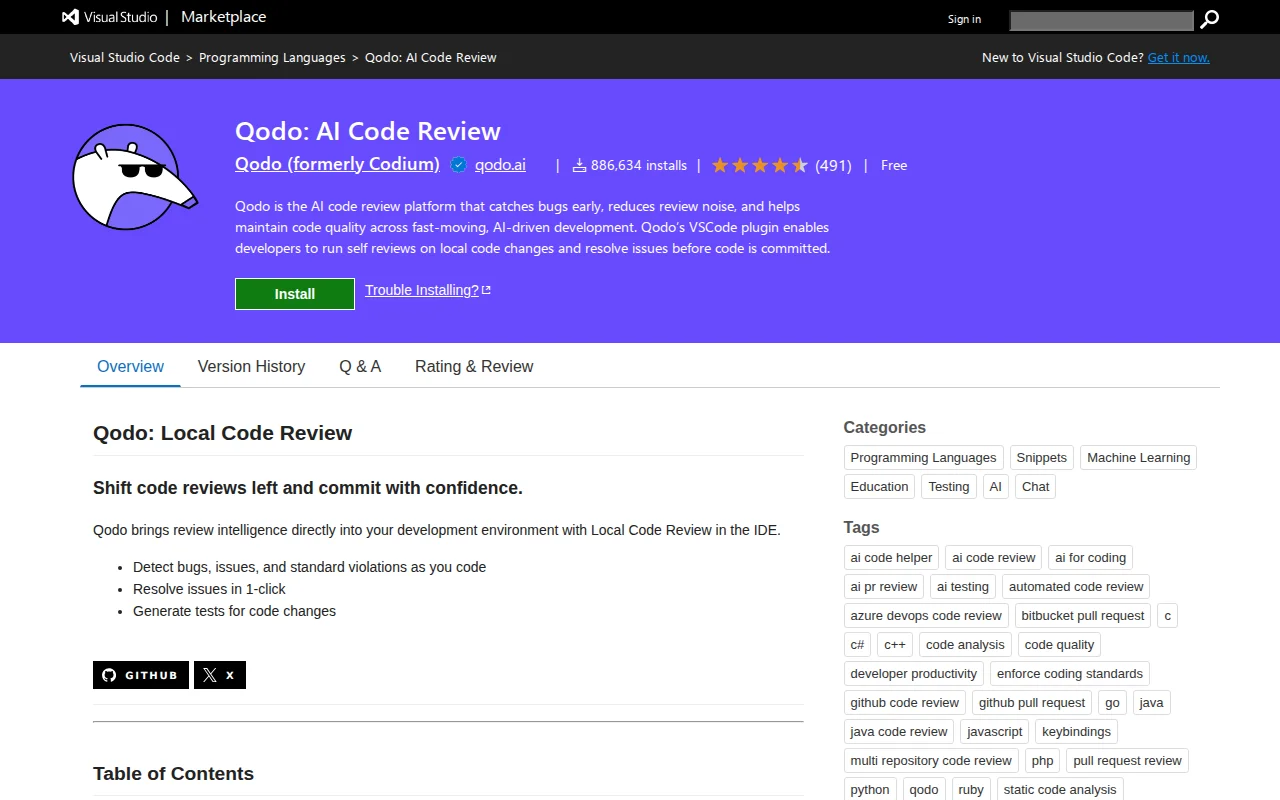Click the c# tag

857,645
